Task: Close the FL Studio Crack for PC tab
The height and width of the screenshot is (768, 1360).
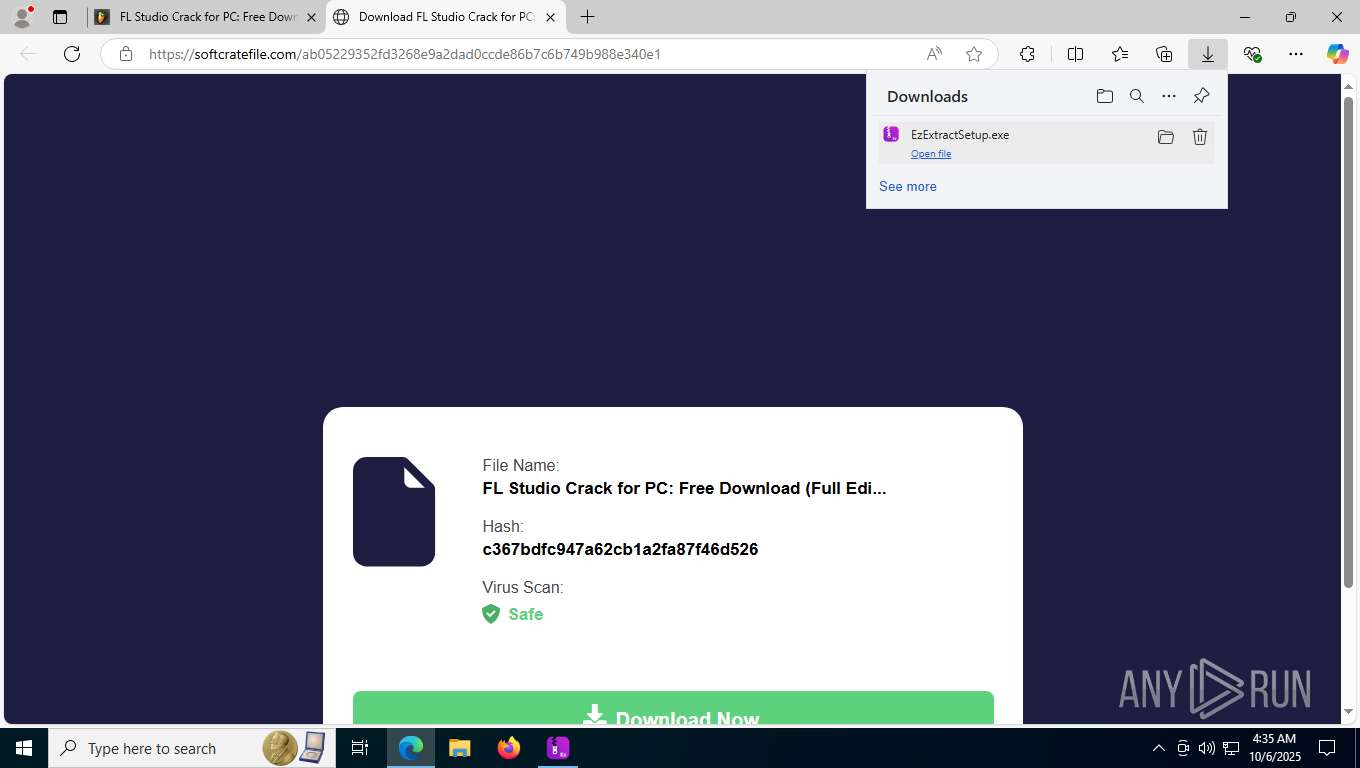Action: 311,17
